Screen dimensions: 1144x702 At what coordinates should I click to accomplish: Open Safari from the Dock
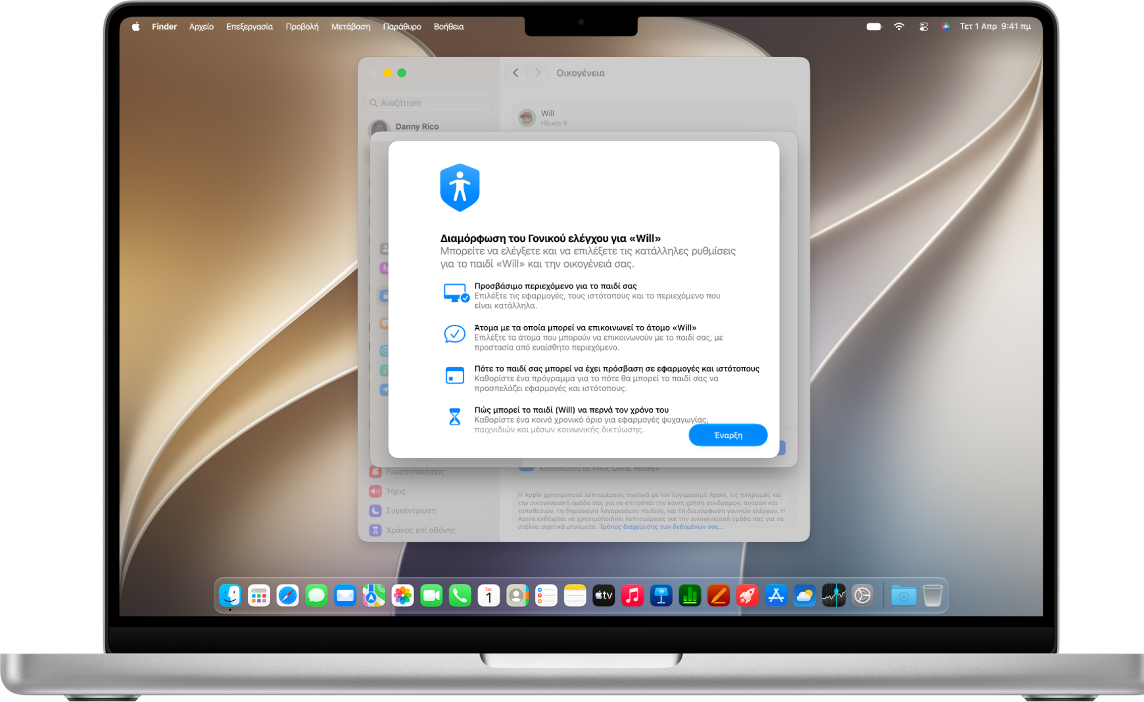[x=287, y=595]
